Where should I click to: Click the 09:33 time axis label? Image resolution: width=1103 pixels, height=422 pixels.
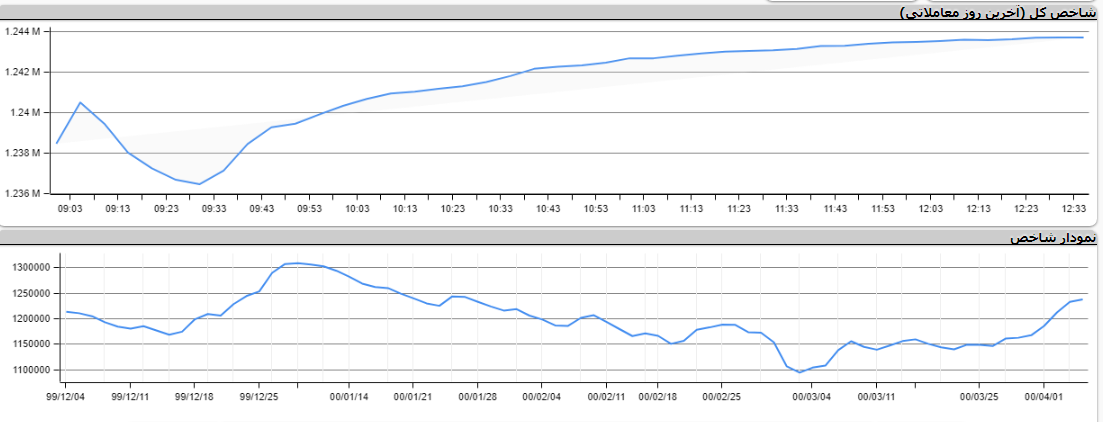tap(213, 208)
